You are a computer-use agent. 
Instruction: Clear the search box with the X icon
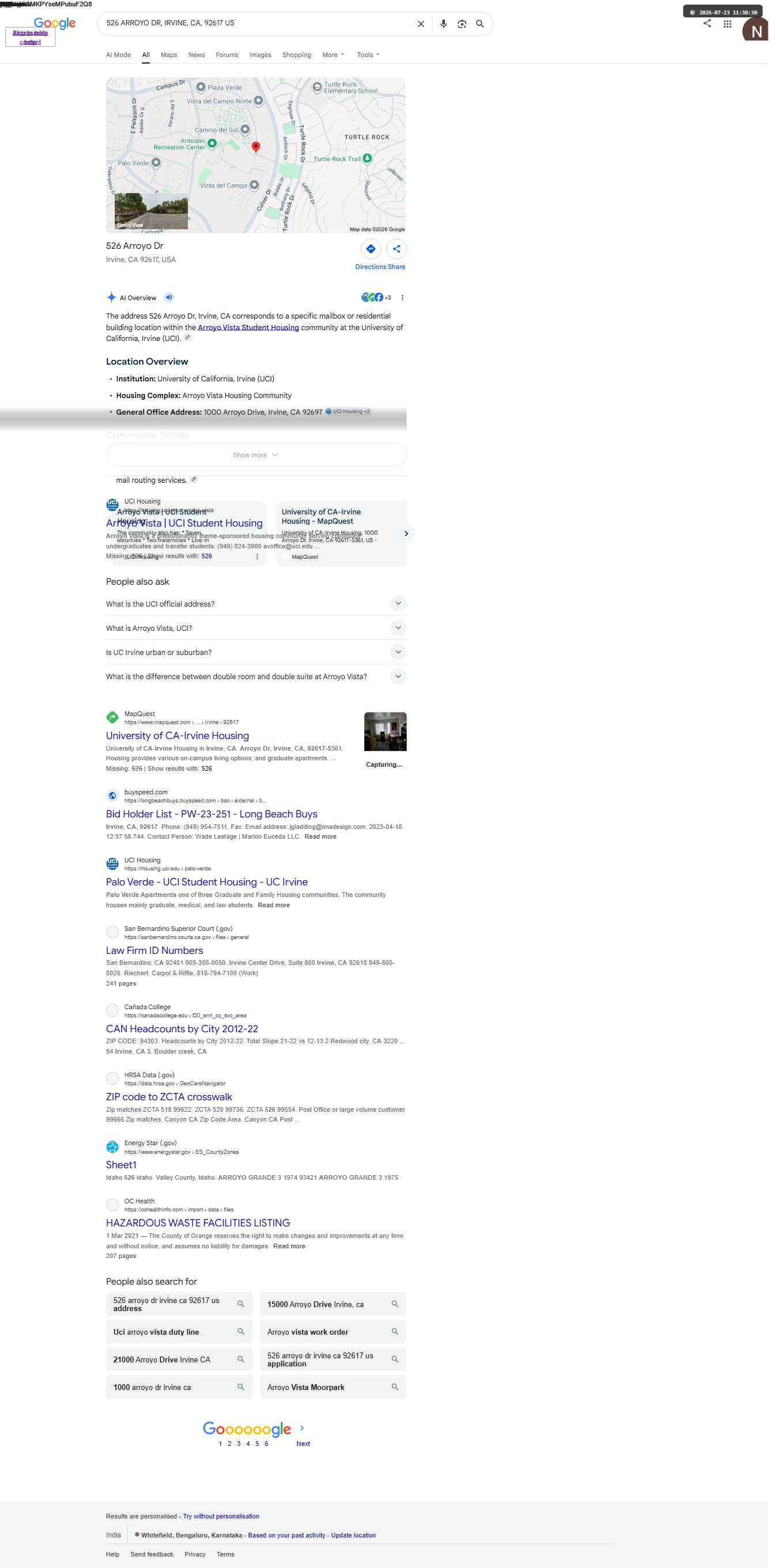421,24
